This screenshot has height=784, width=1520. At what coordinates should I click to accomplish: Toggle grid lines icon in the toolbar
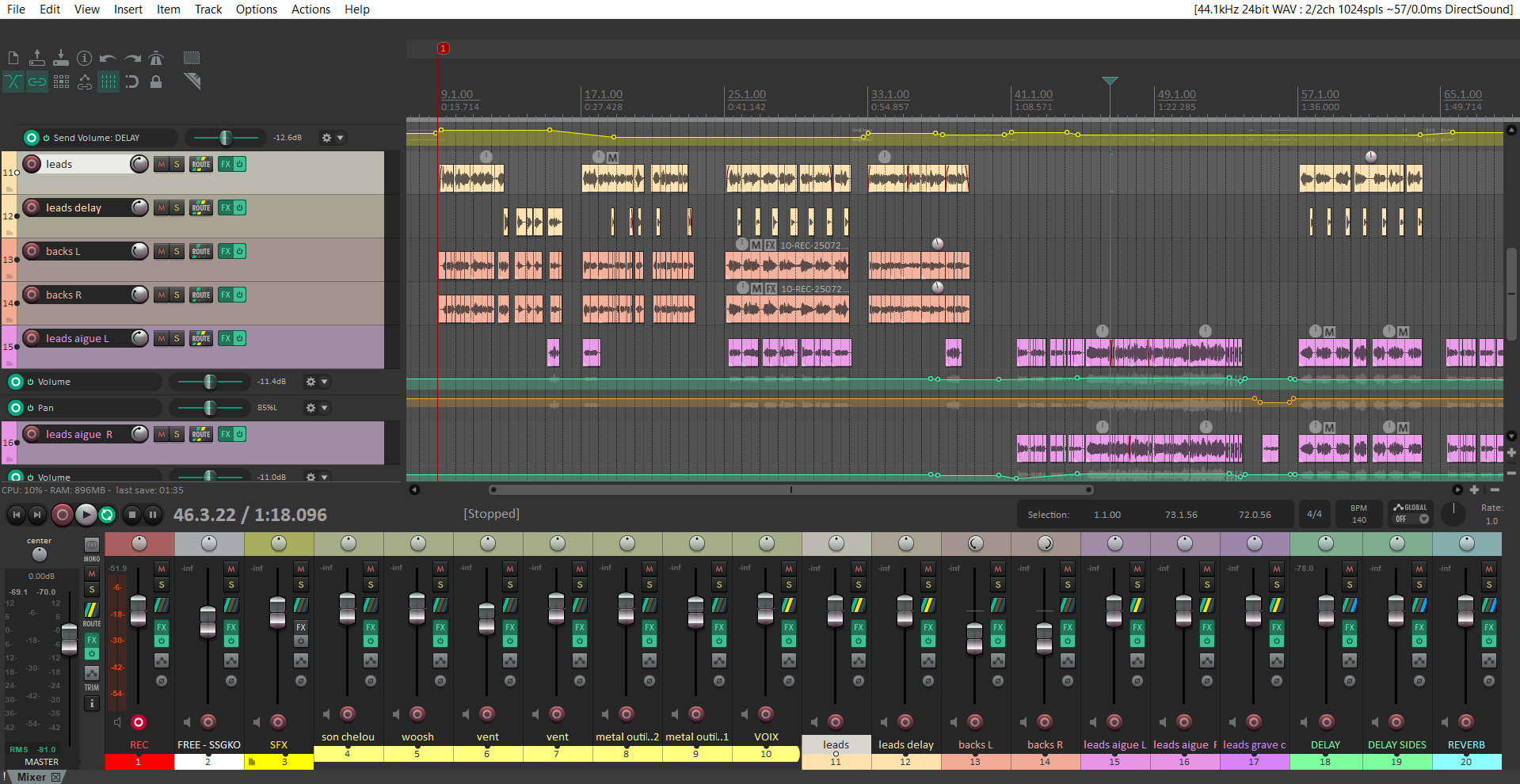click(x=109, y=82)
